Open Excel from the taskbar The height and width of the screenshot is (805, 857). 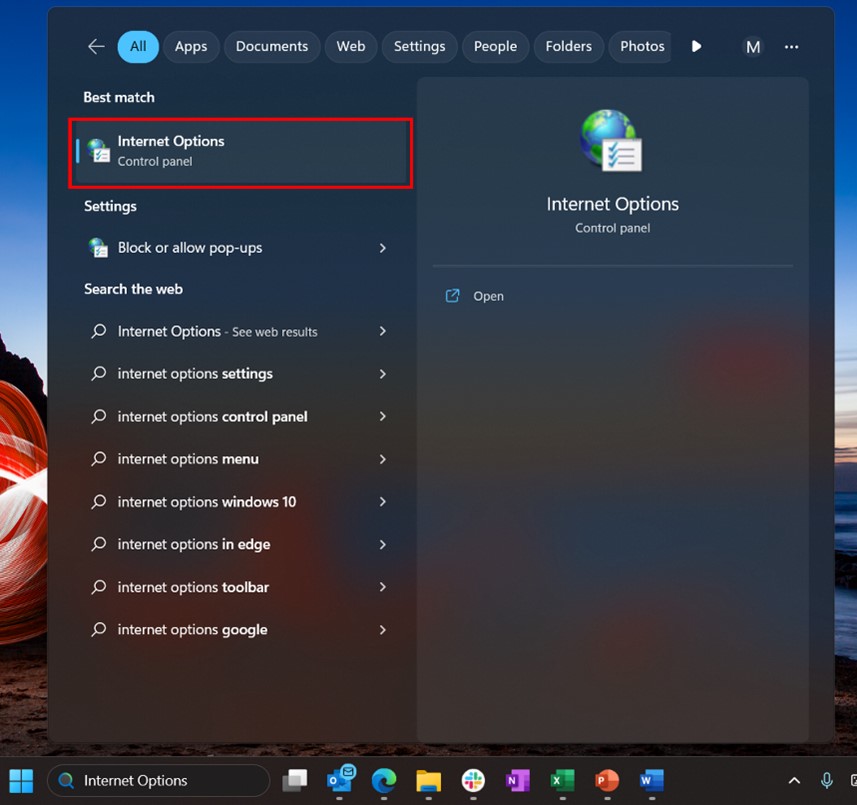(x=562, y=780)
